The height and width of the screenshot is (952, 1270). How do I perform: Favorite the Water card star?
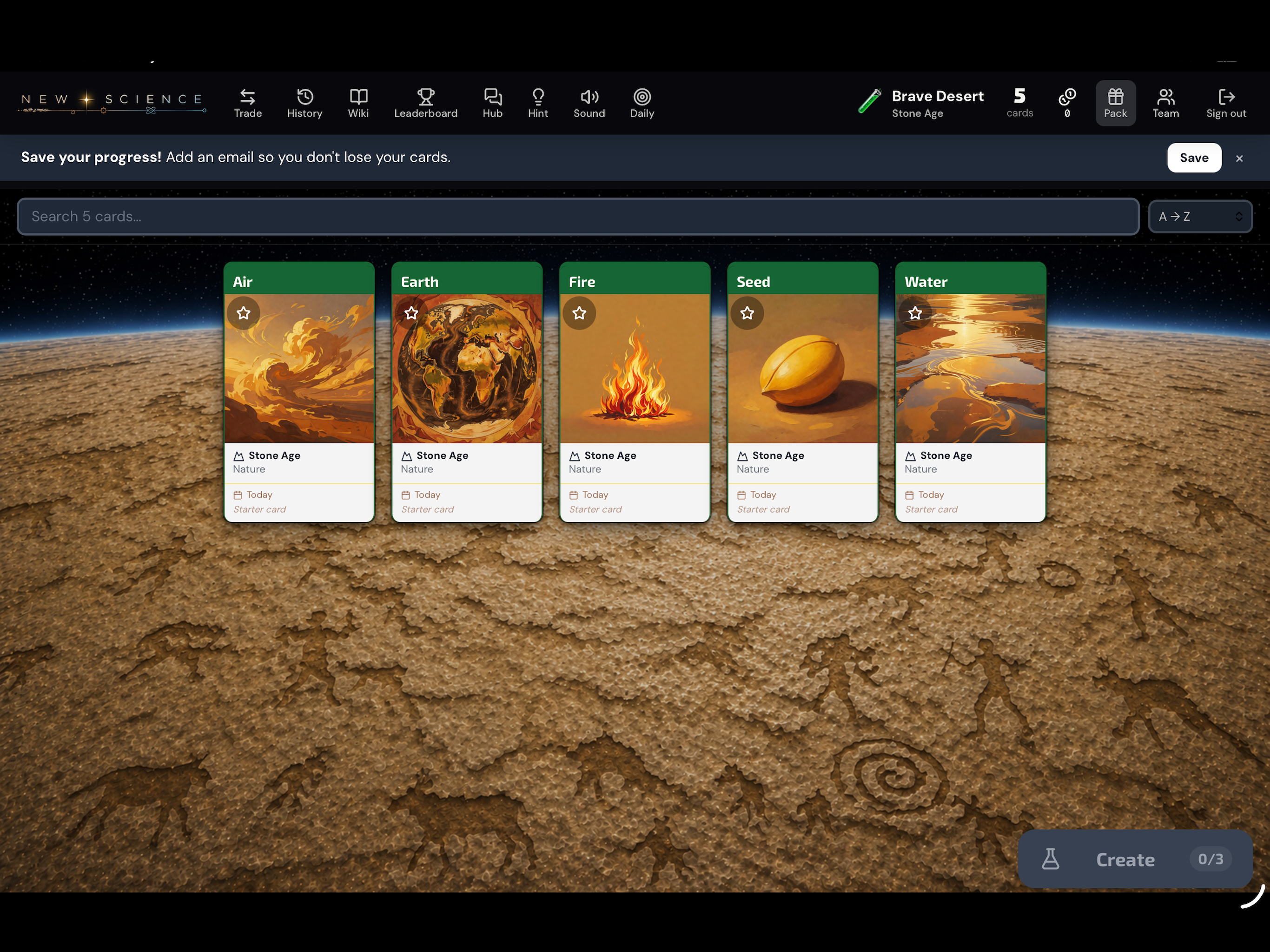(x=915, y=313)
